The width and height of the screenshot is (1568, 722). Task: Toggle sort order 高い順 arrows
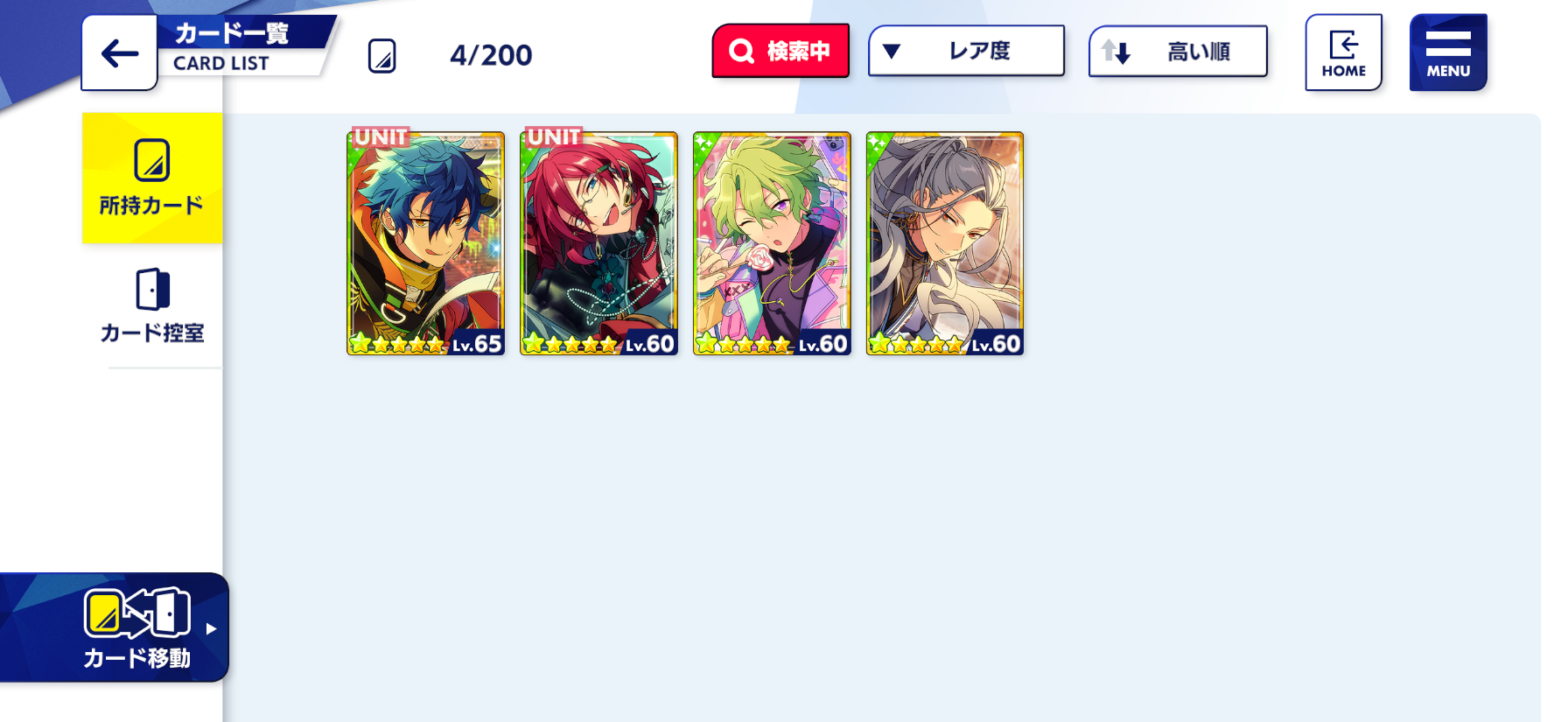click(1116, 52)
